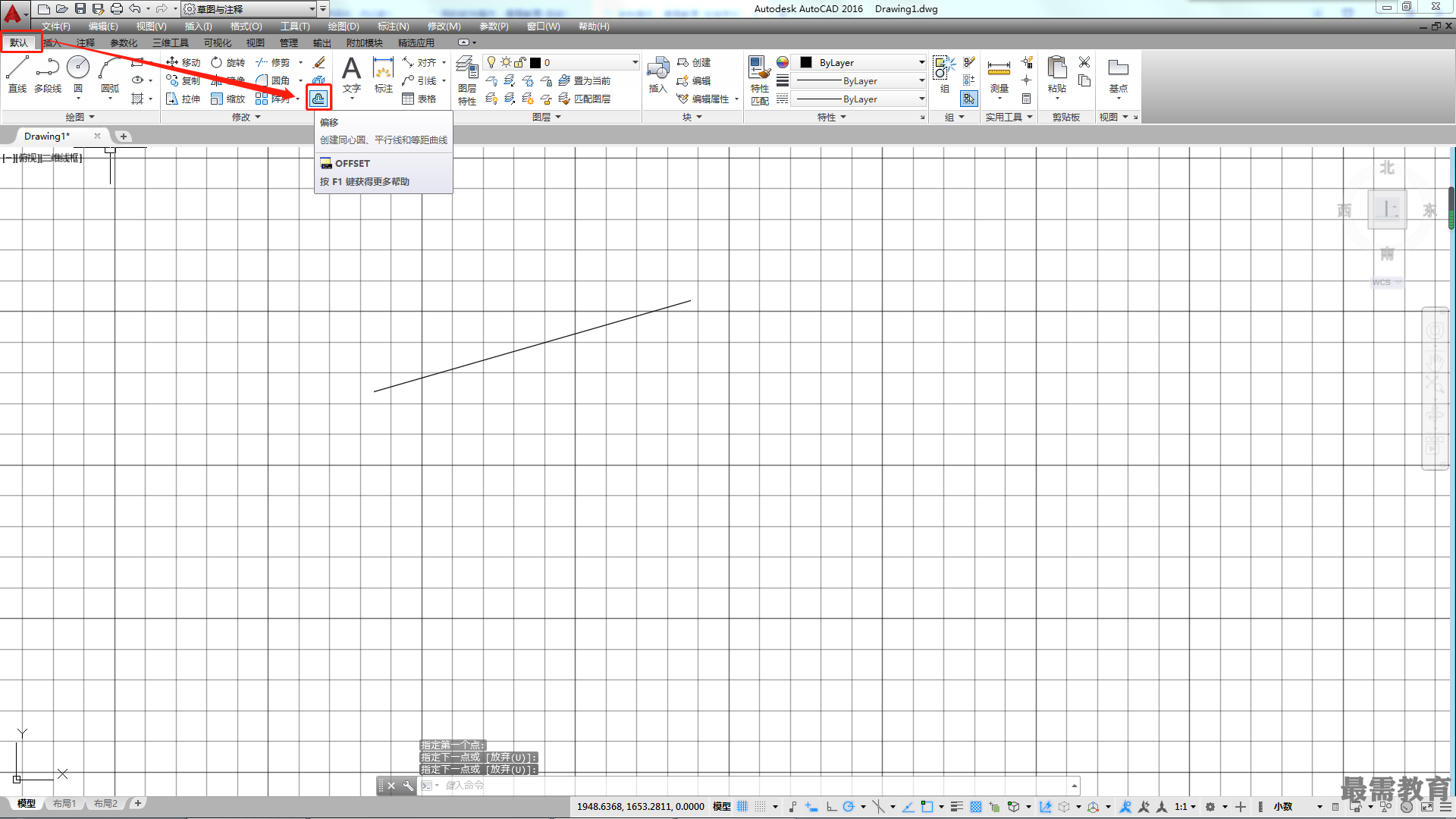Toggle grid display in status bar
The width and height of the screenshot is (1456, 819).
click(742, 807)
